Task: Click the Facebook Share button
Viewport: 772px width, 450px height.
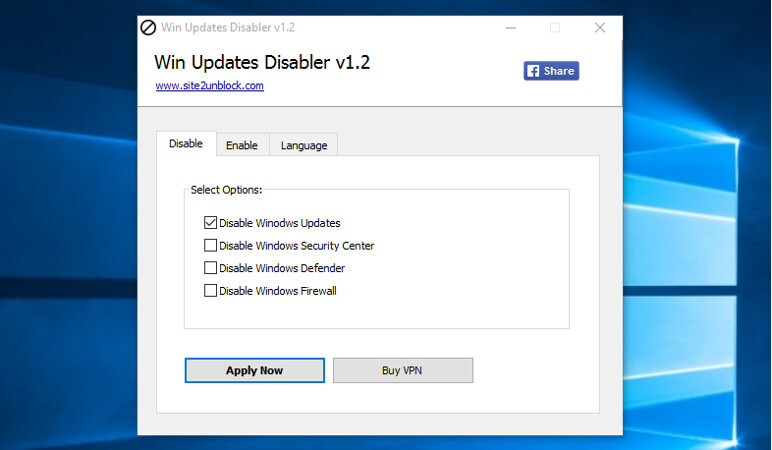Action: click(551, 71)
